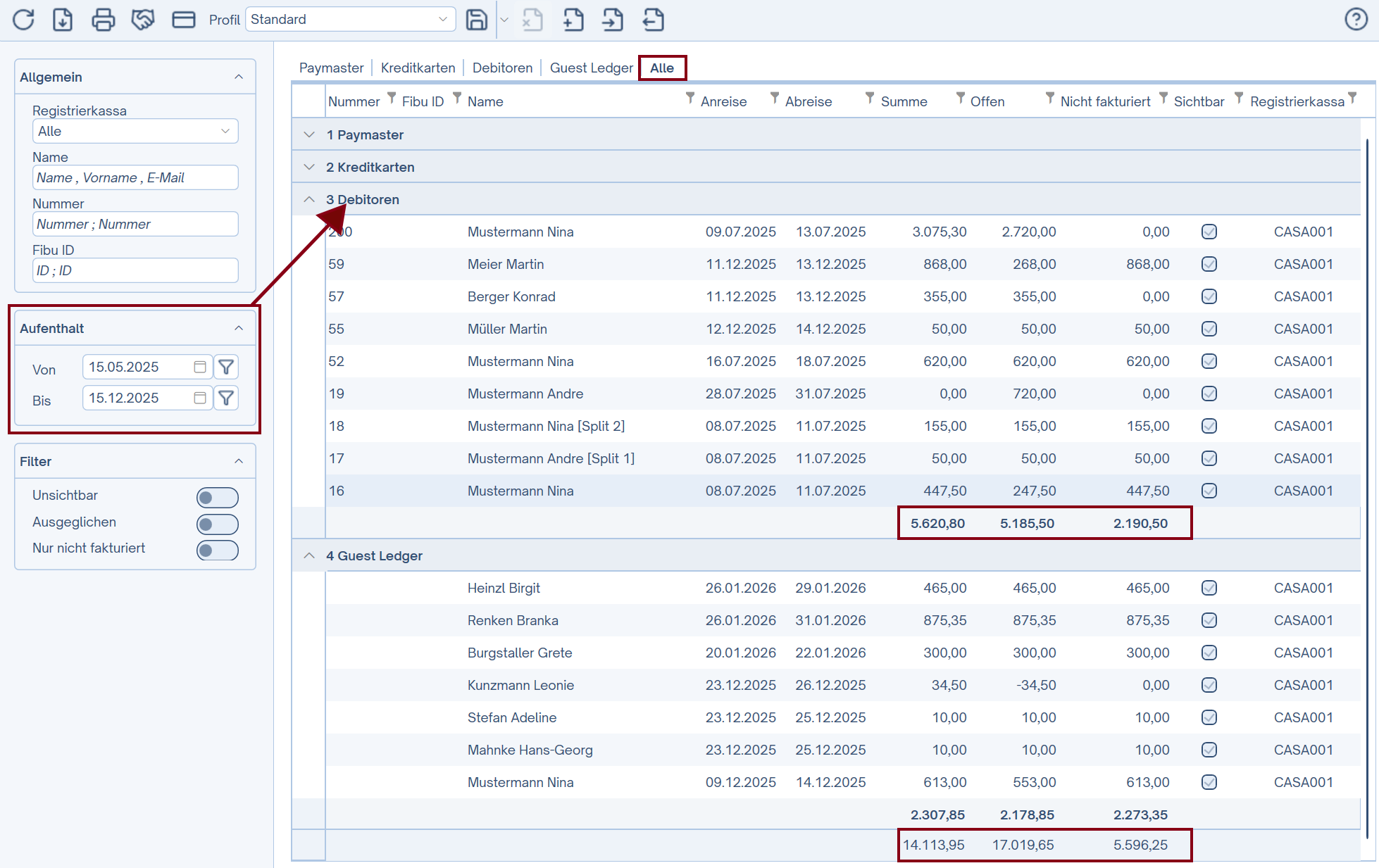Screen dimensions: 1379x868
Task: Open help via question mark icon
Action: [x=1356, y=19]
